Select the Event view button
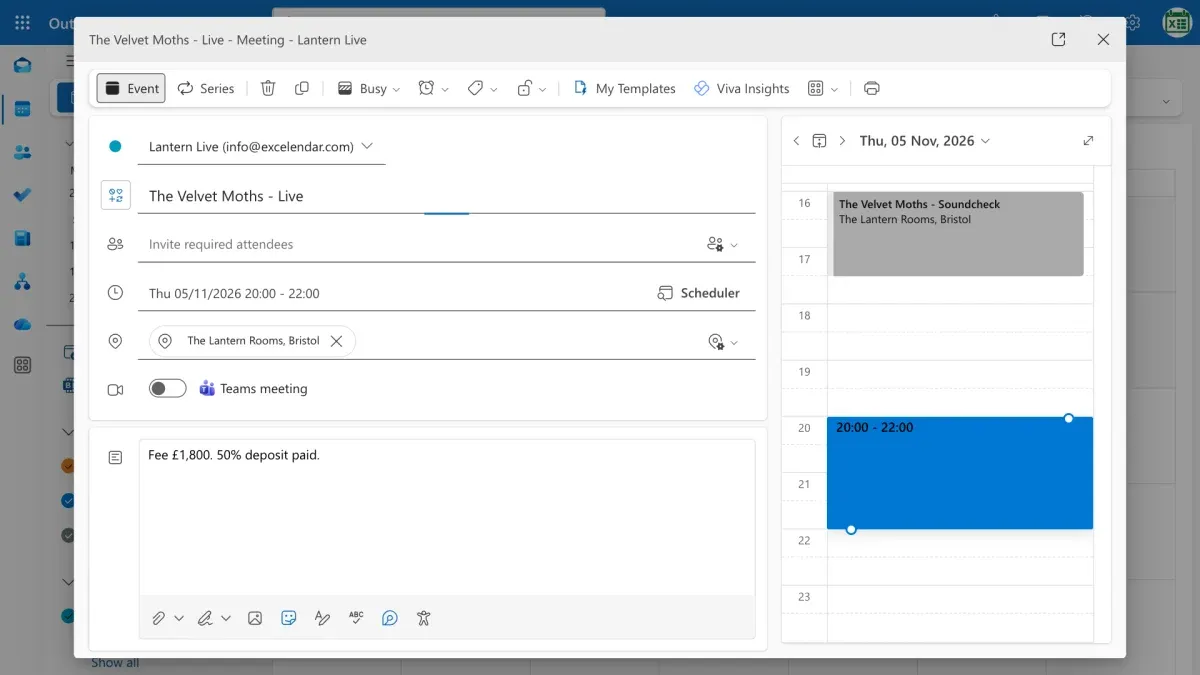The image size is (1200, 675). [x=131, y=88]
